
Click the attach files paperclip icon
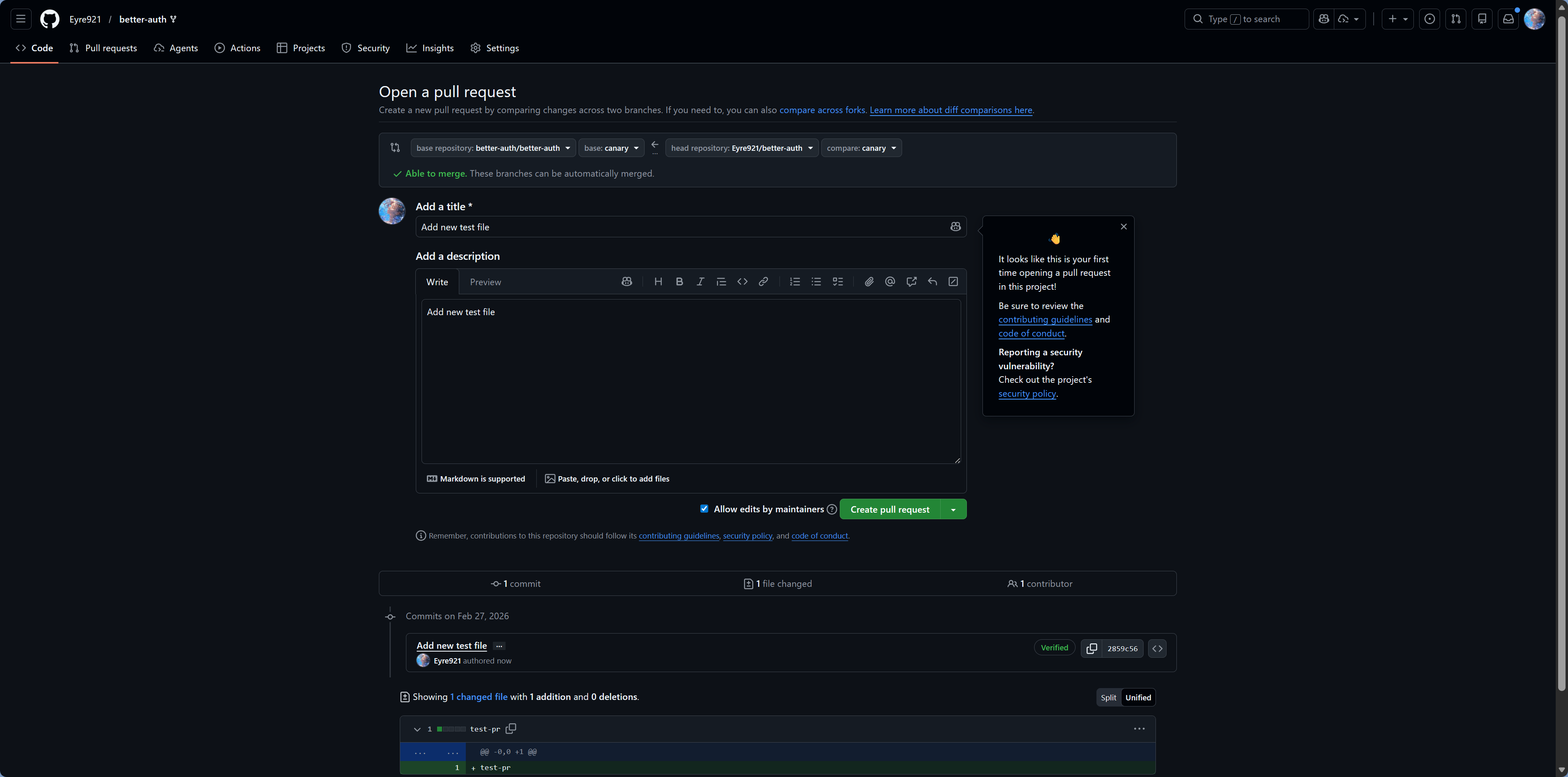[x=868, y=282]
